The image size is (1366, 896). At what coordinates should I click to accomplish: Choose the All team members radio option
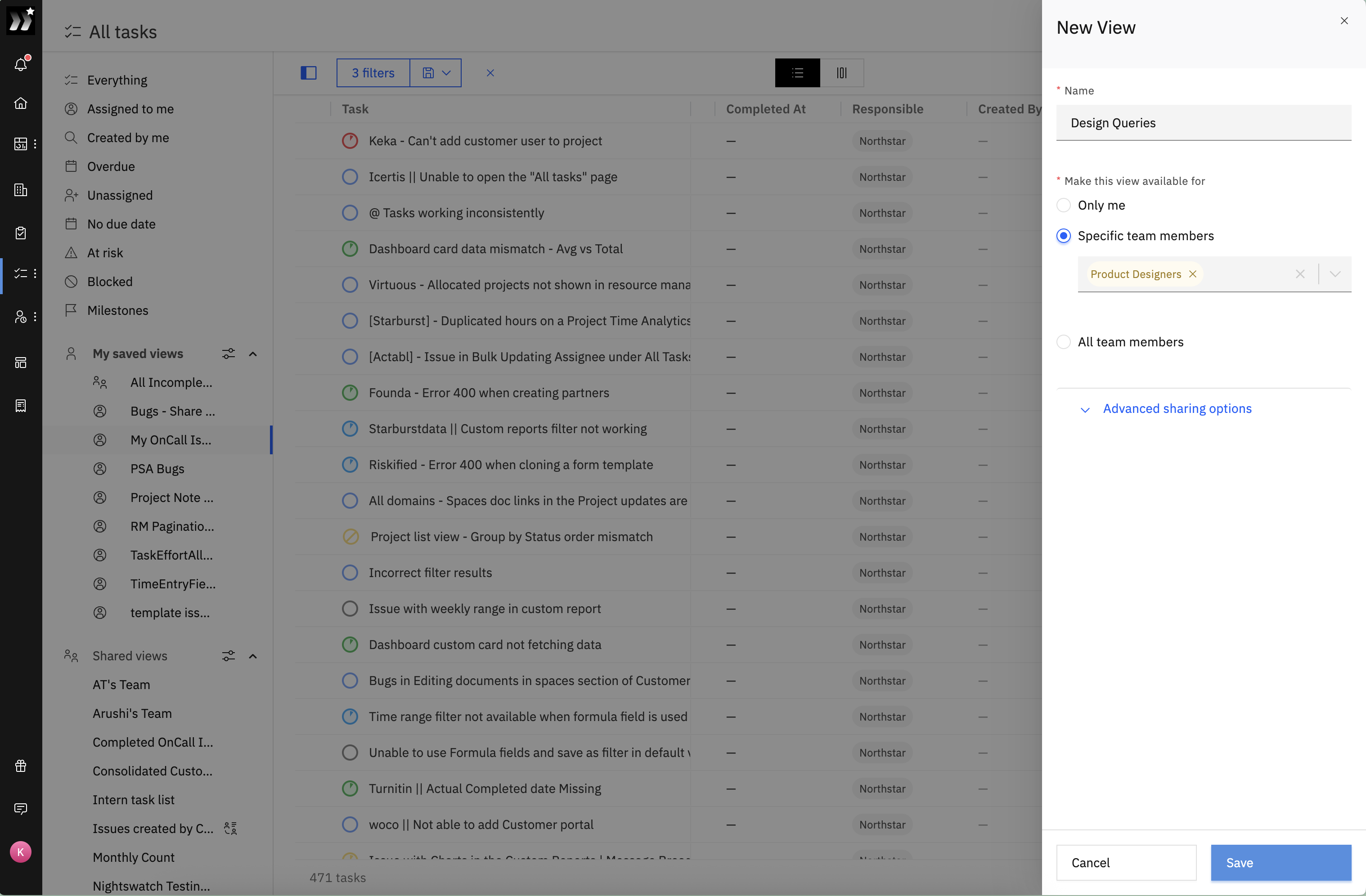click(1064, 342)
